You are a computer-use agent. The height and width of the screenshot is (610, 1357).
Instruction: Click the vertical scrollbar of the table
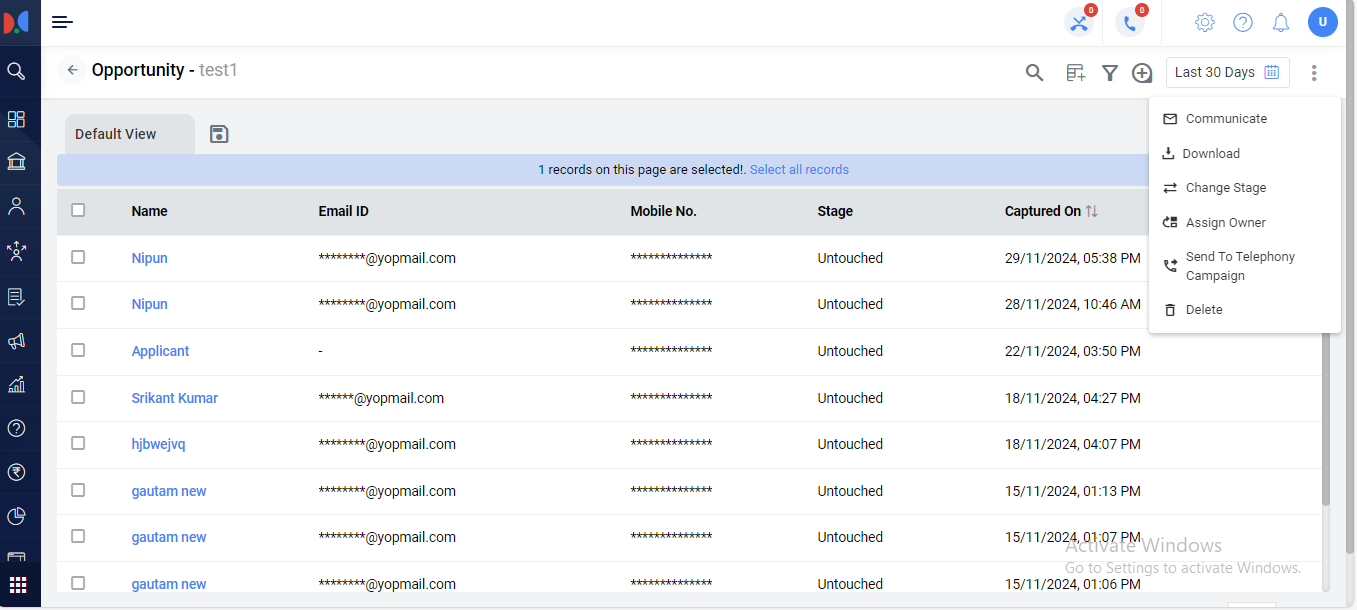pos(1326,420)
